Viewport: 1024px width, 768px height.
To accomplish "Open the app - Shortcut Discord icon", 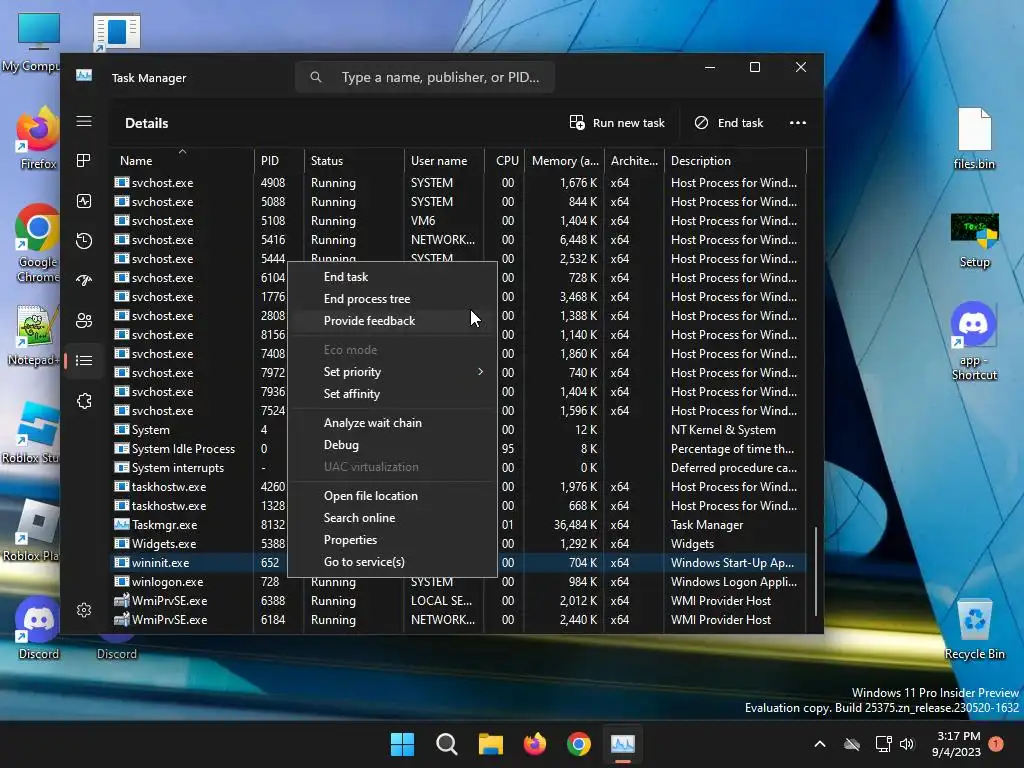I will 974,341.
